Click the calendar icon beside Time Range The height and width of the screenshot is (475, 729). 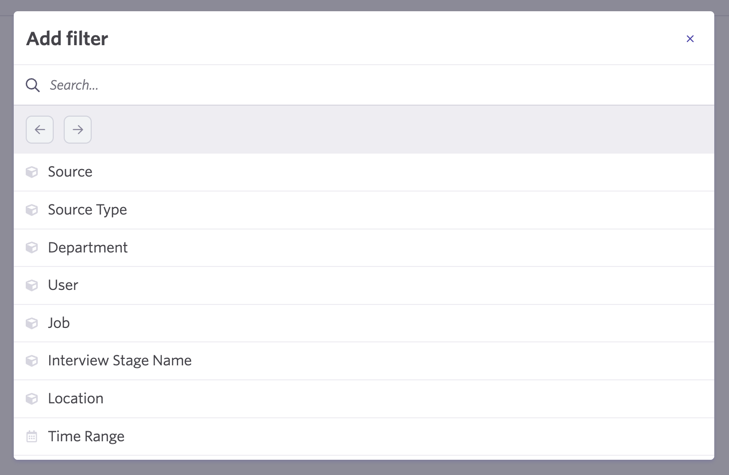[x=32, y=436]
